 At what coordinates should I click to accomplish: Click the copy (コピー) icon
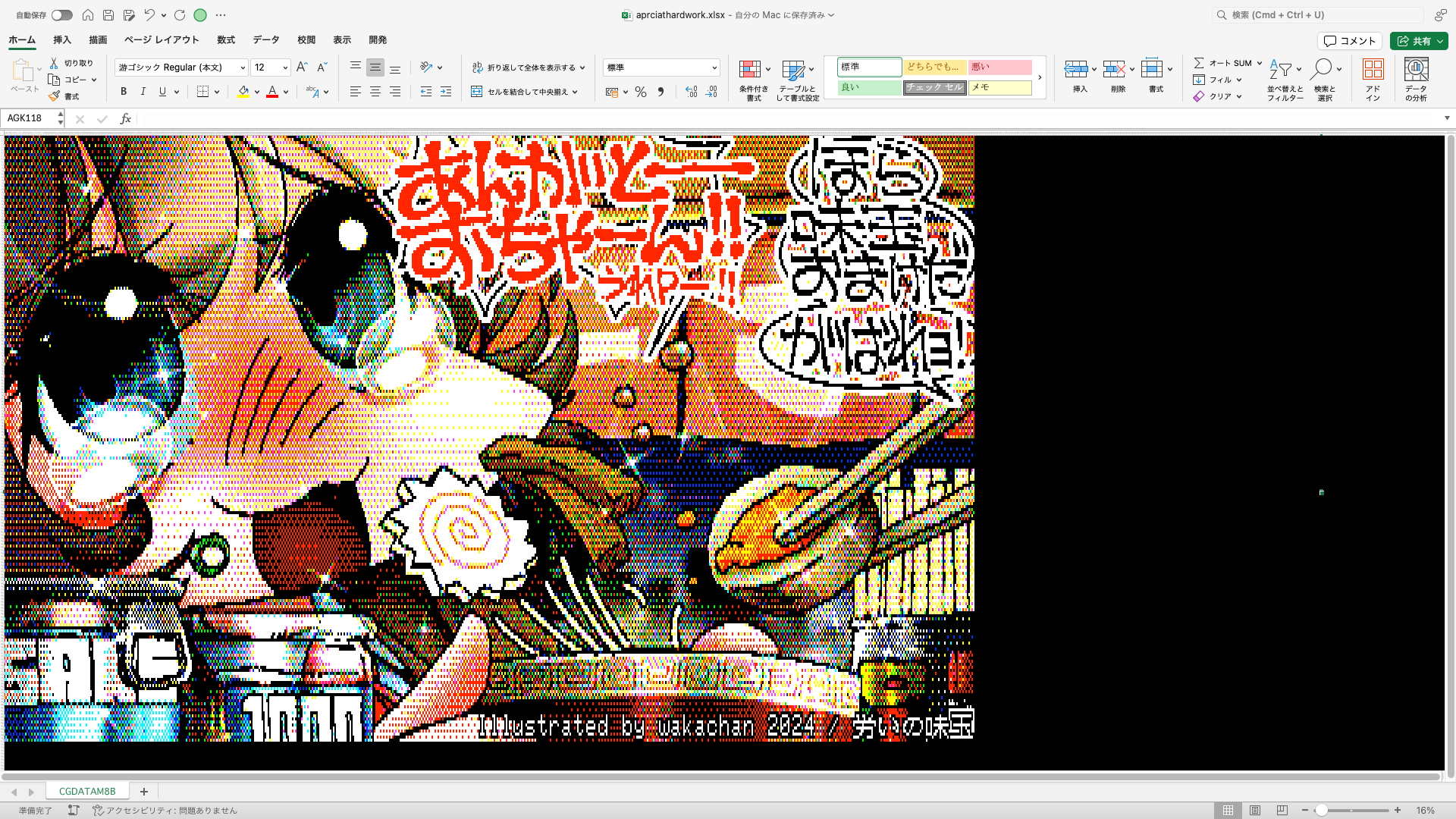pos(54,80)
